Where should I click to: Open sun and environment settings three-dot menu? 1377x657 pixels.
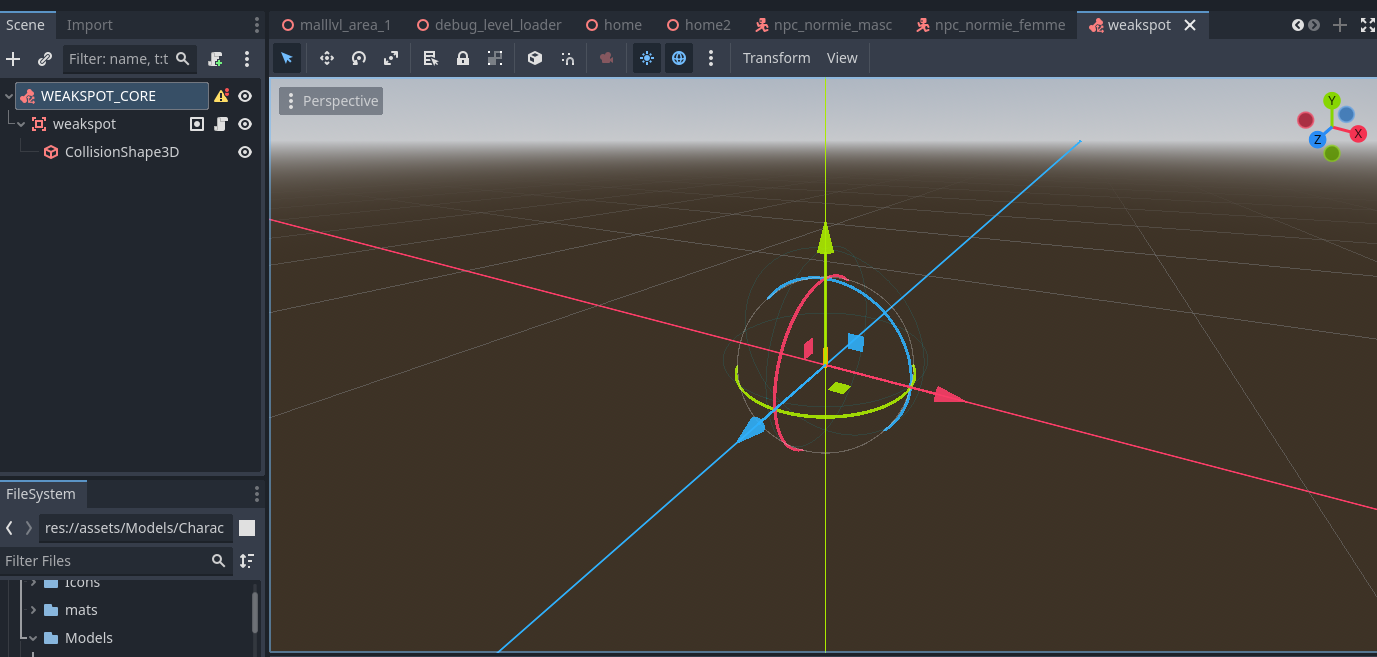pyautogui.click(x=711, y=58)
